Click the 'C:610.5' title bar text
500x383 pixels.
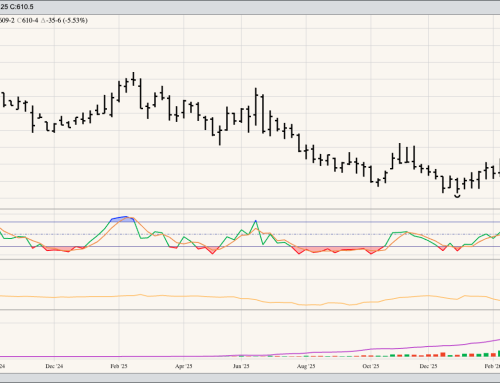pos(21,7)
